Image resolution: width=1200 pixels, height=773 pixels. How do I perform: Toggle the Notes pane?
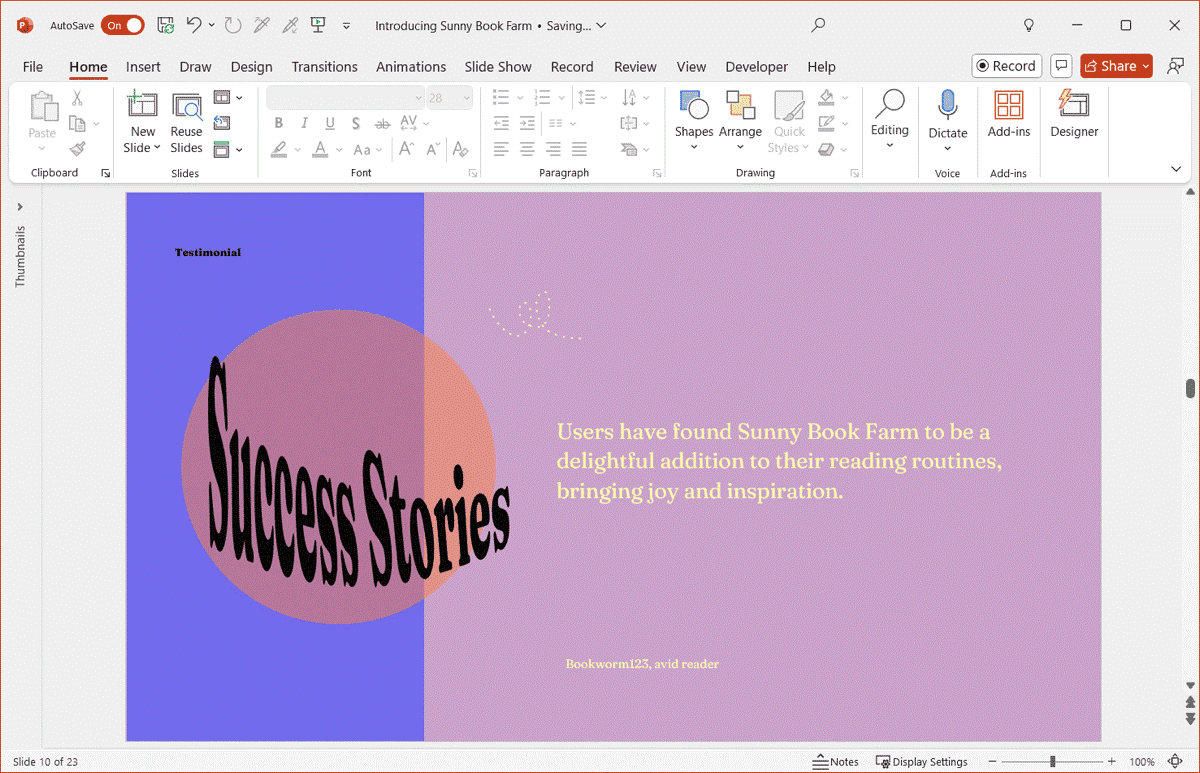[837, 762]
